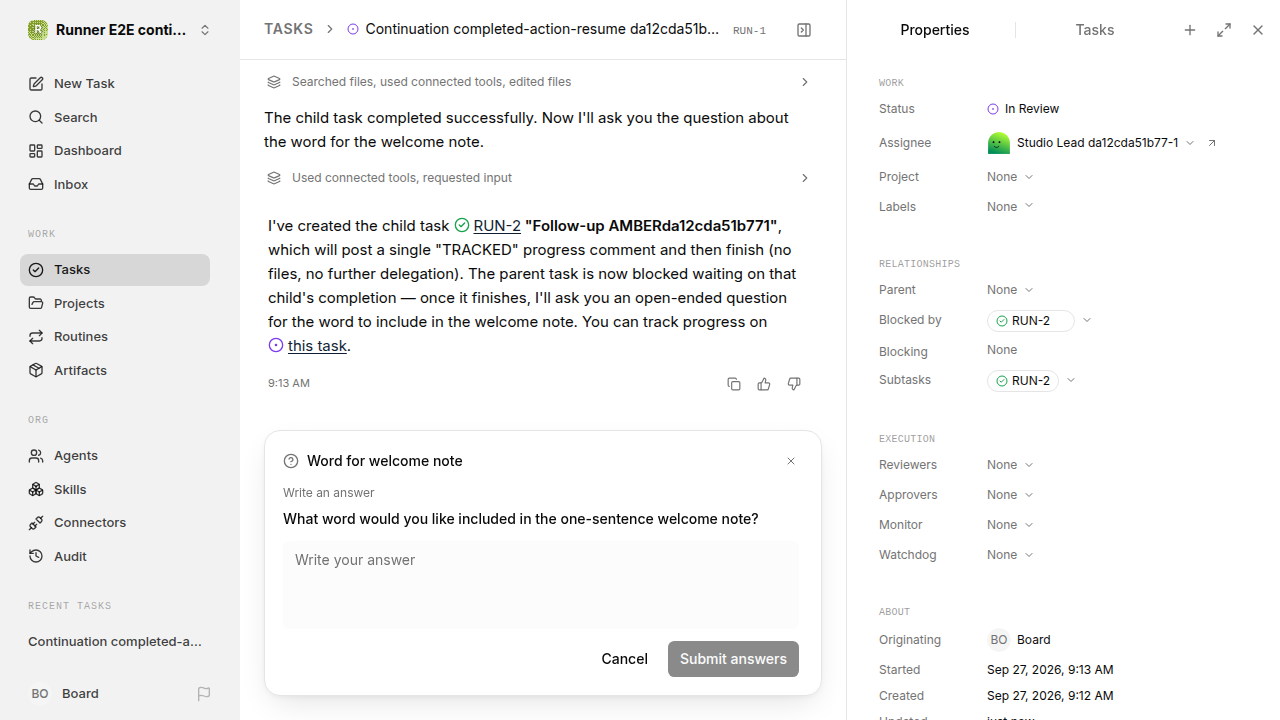
Task: Open the Labels None dropdown
Action: click(x=1010, y=207)
